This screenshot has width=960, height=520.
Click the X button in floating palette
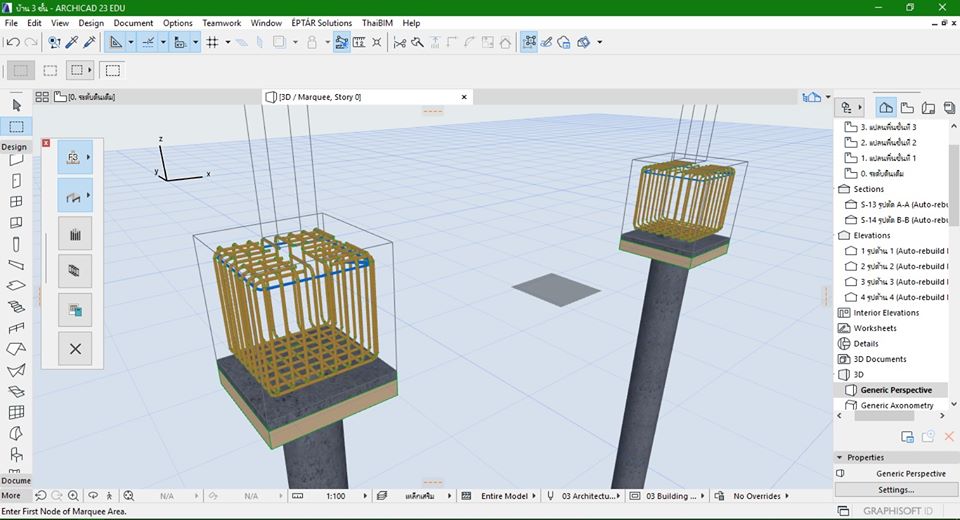(x=75, y=348)
